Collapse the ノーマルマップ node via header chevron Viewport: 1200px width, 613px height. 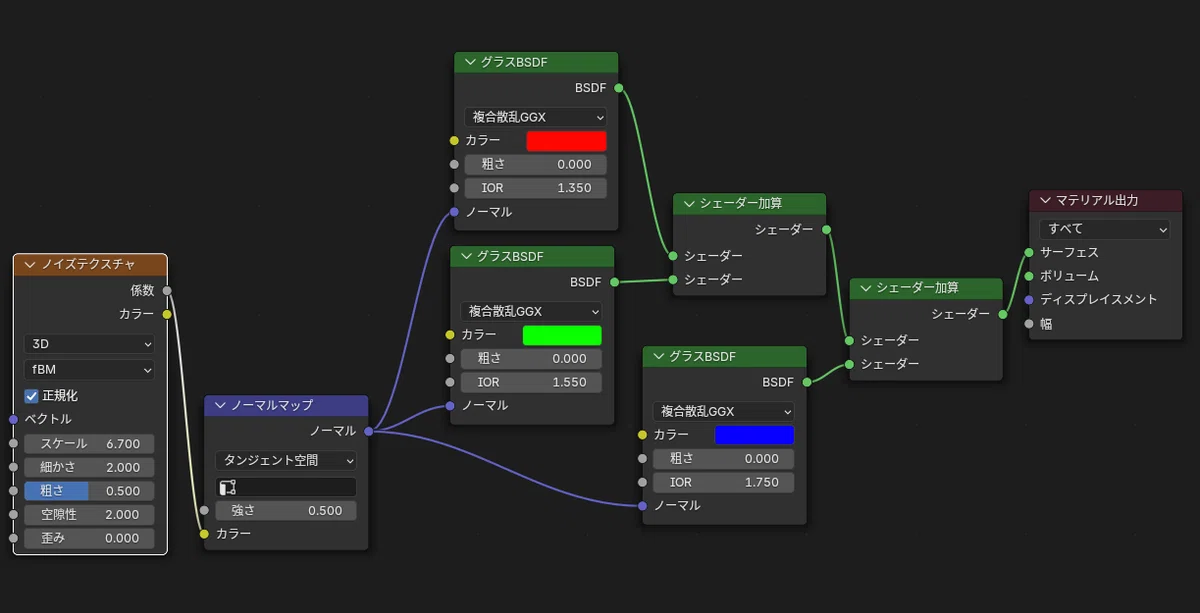220,405
